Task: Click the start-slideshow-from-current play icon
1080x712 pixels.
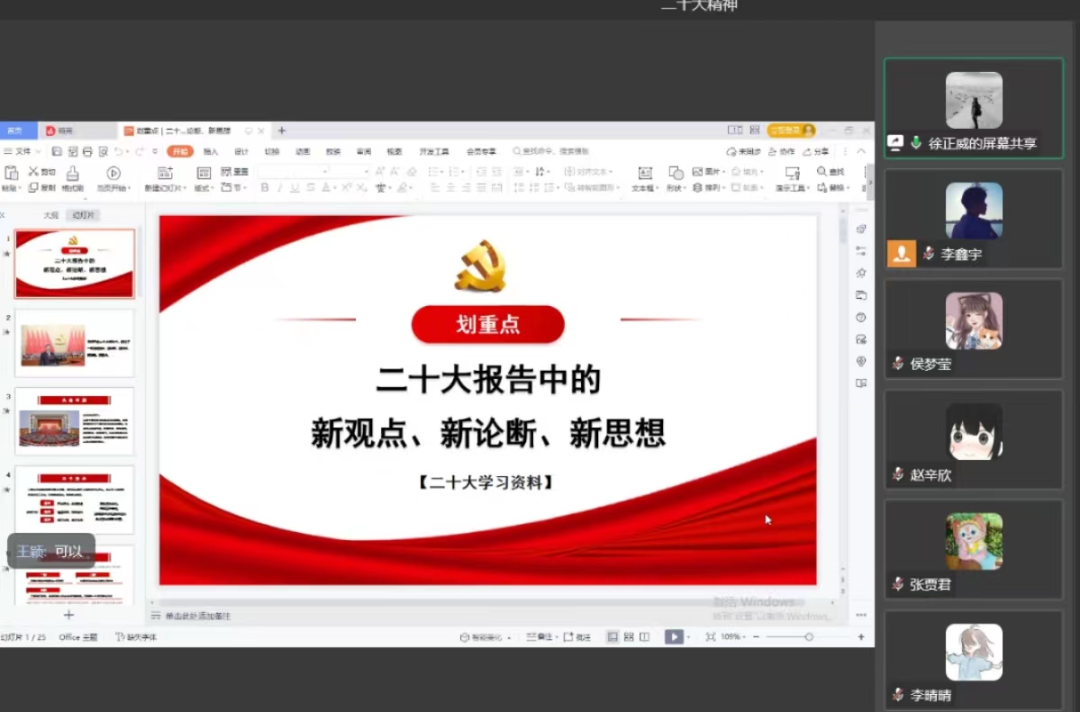Action: [114, 173]
